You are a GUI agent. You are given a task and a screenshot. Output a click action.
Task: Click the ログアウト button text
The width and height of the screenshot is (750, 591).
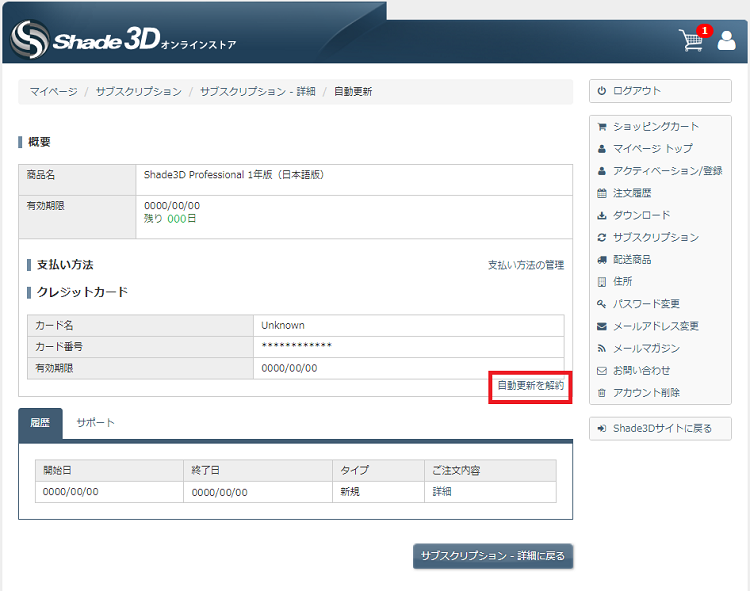click(x=637, y=91)
